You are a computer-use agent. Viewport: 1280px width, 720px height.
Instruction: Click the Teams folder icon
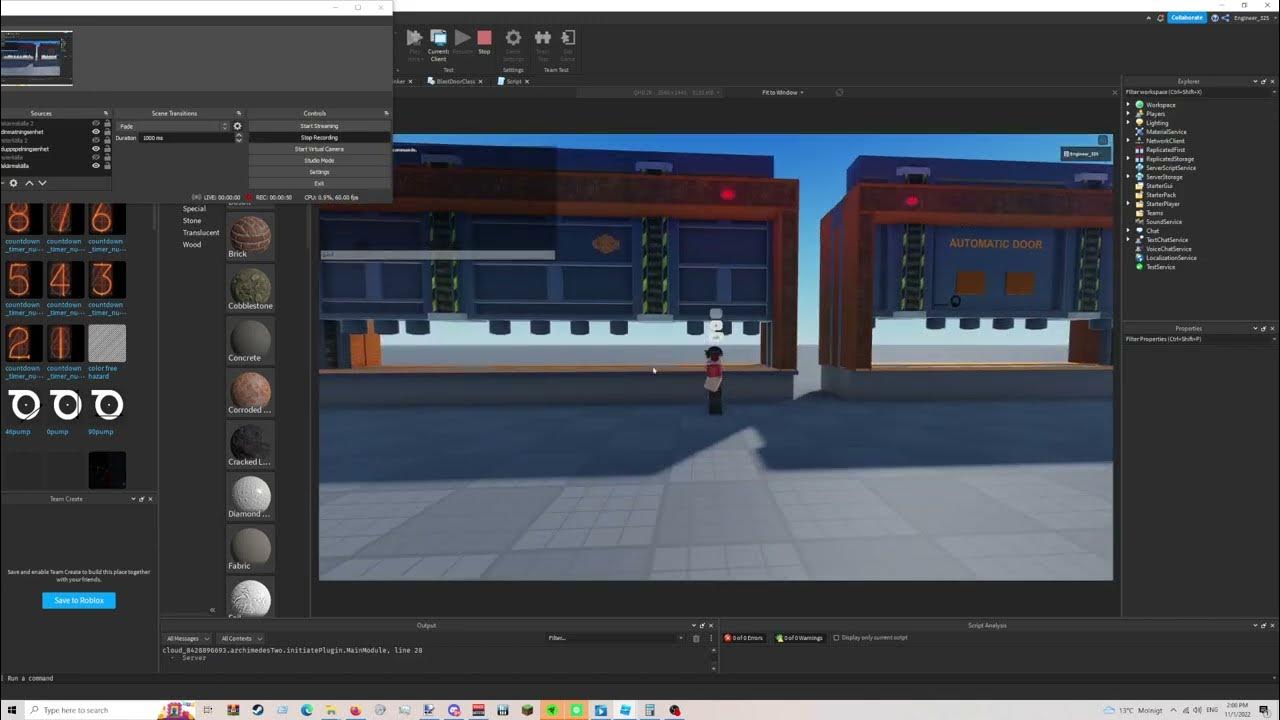point(1139,213)
